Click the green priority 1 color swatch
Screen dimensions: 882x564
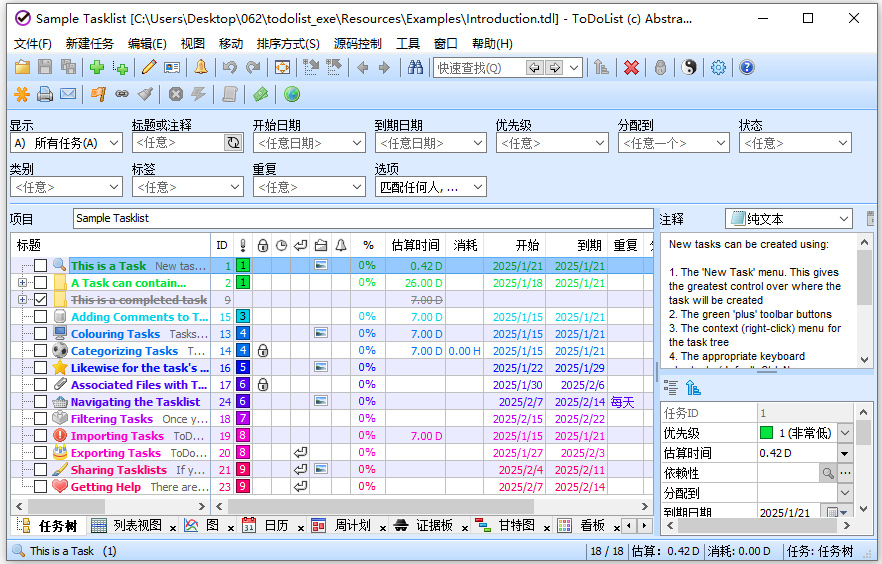(x=767, y=433)
